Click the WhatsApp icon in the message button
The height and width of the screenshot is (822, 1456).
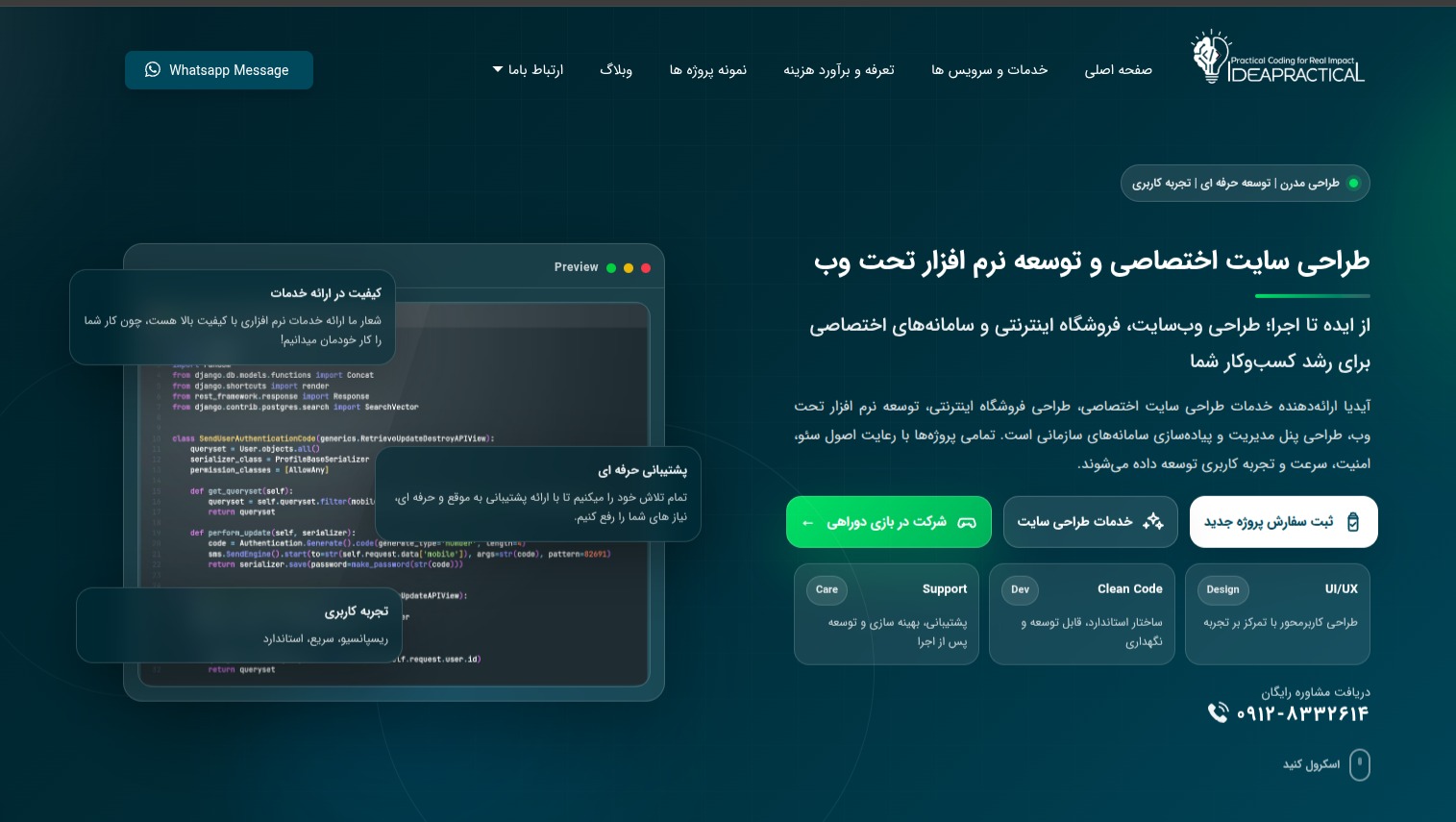[153, 69]
